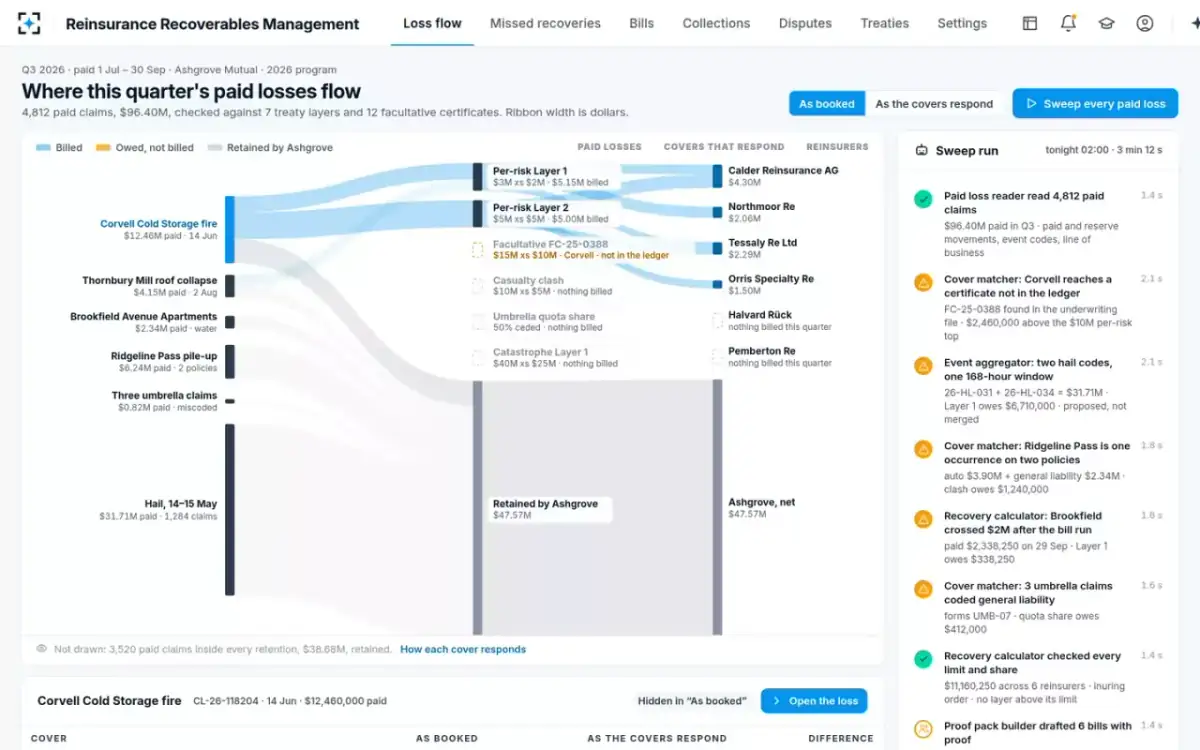Click warning icon for Corvell certificate step
Viewport: 1200px width, 750px height.
click(923, 282)
